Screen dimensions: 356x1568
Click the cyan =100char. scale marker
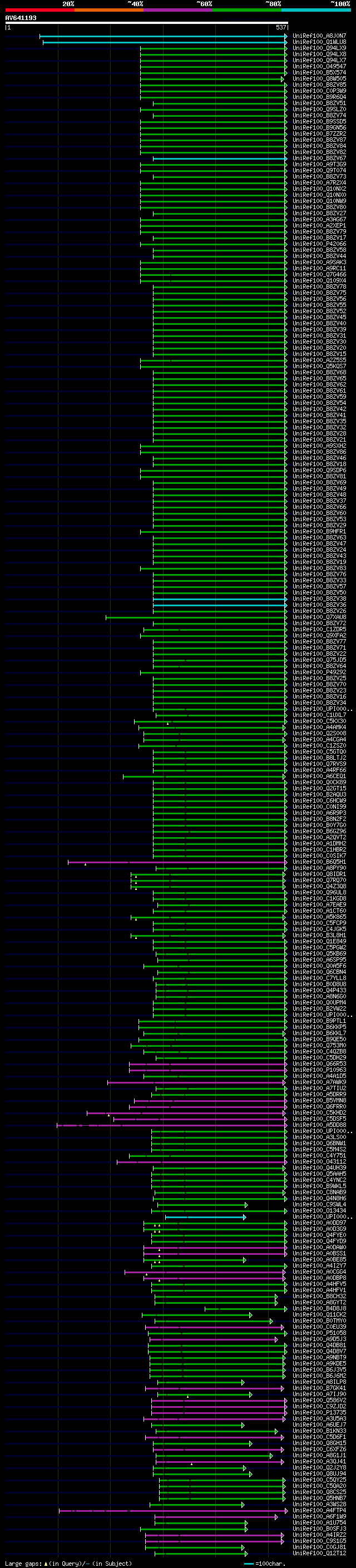click(x=248, y=1564)
